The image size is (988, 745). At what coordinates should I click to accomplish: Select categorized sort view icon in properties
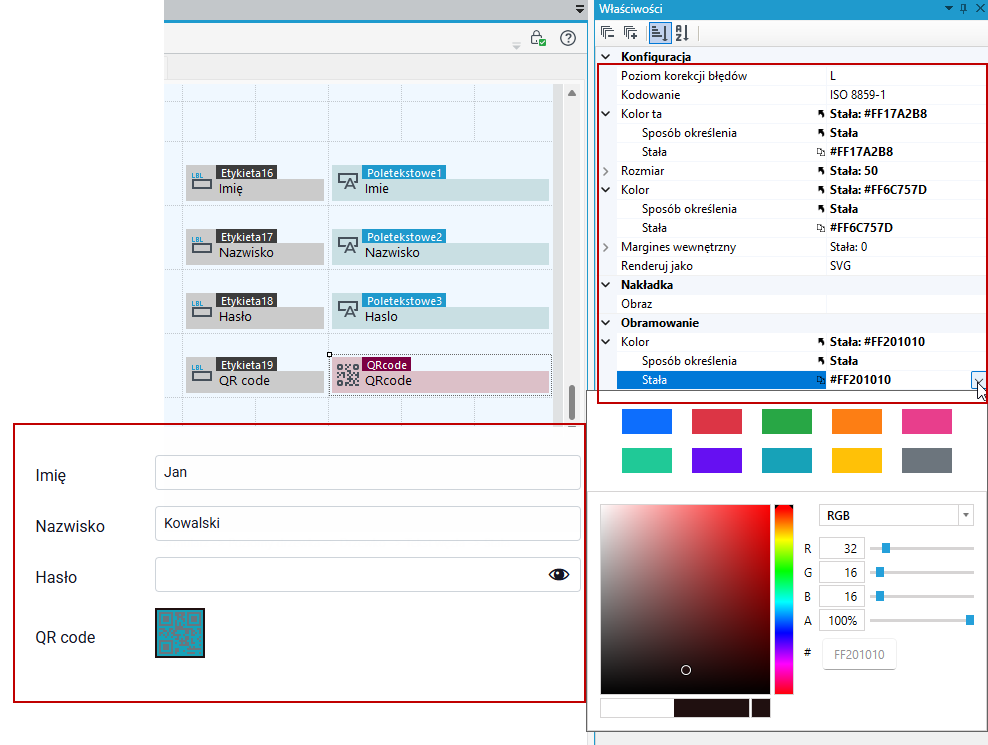[659, 33]
